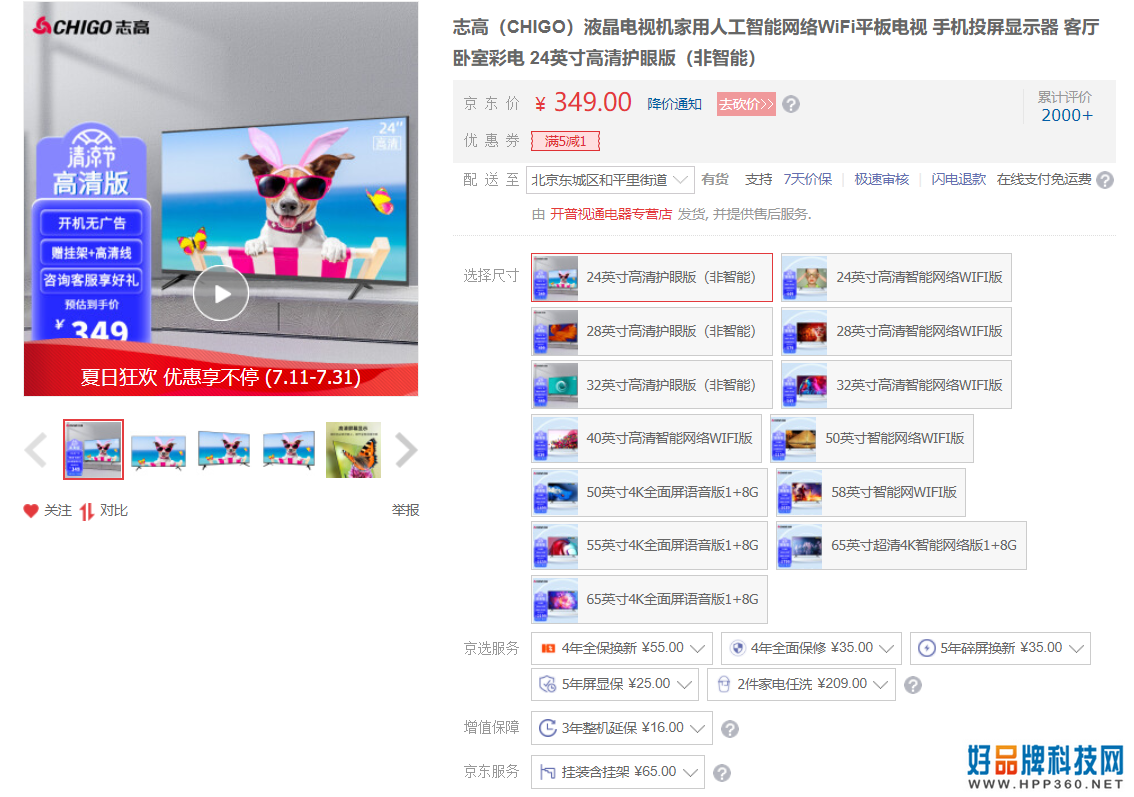This screenshot has width=1134, height=797.
Task: Open 开普视通电器专营店 store link
Action: click(611, 214)
